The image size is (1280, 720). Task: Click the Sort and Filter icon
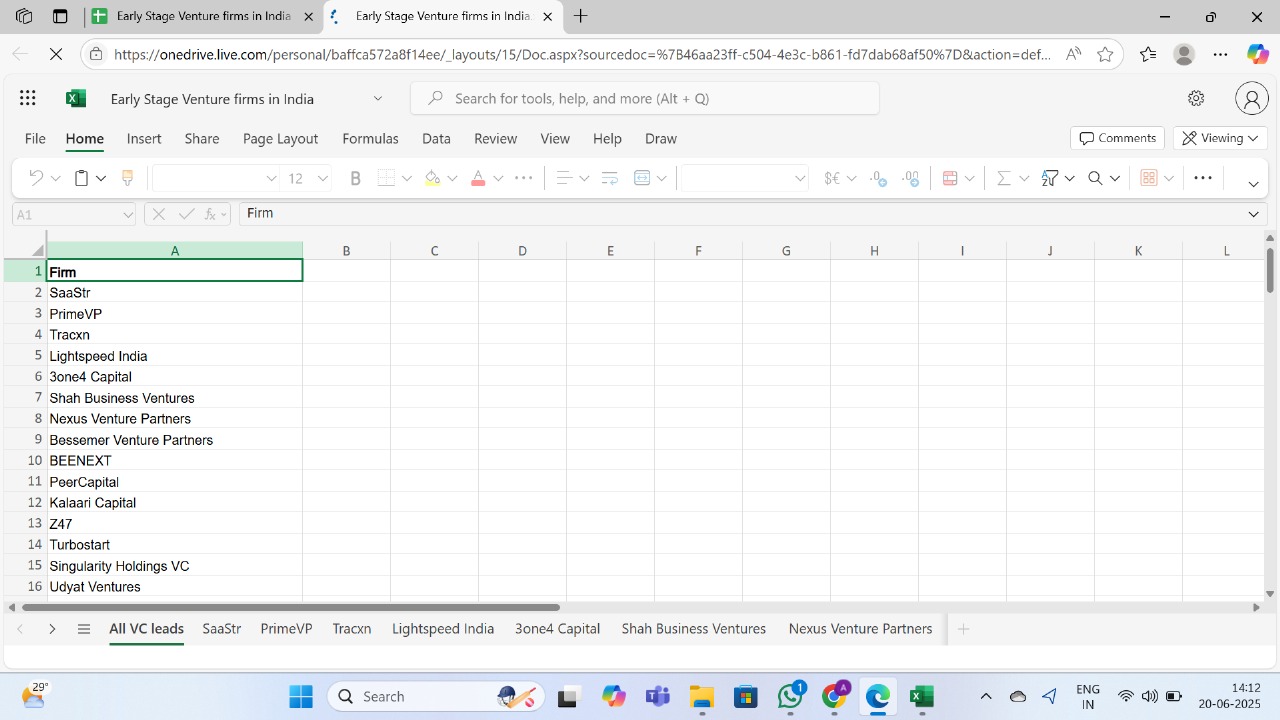(1049, 178)
